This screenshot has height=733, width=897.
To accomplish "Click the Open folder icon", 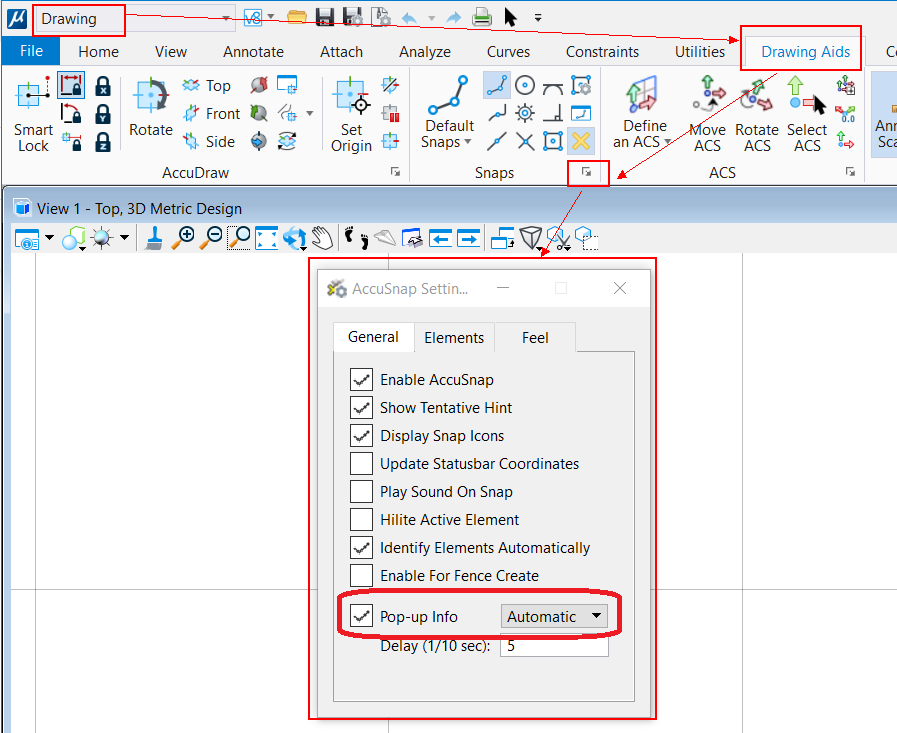I will click(x=297, y=18).
